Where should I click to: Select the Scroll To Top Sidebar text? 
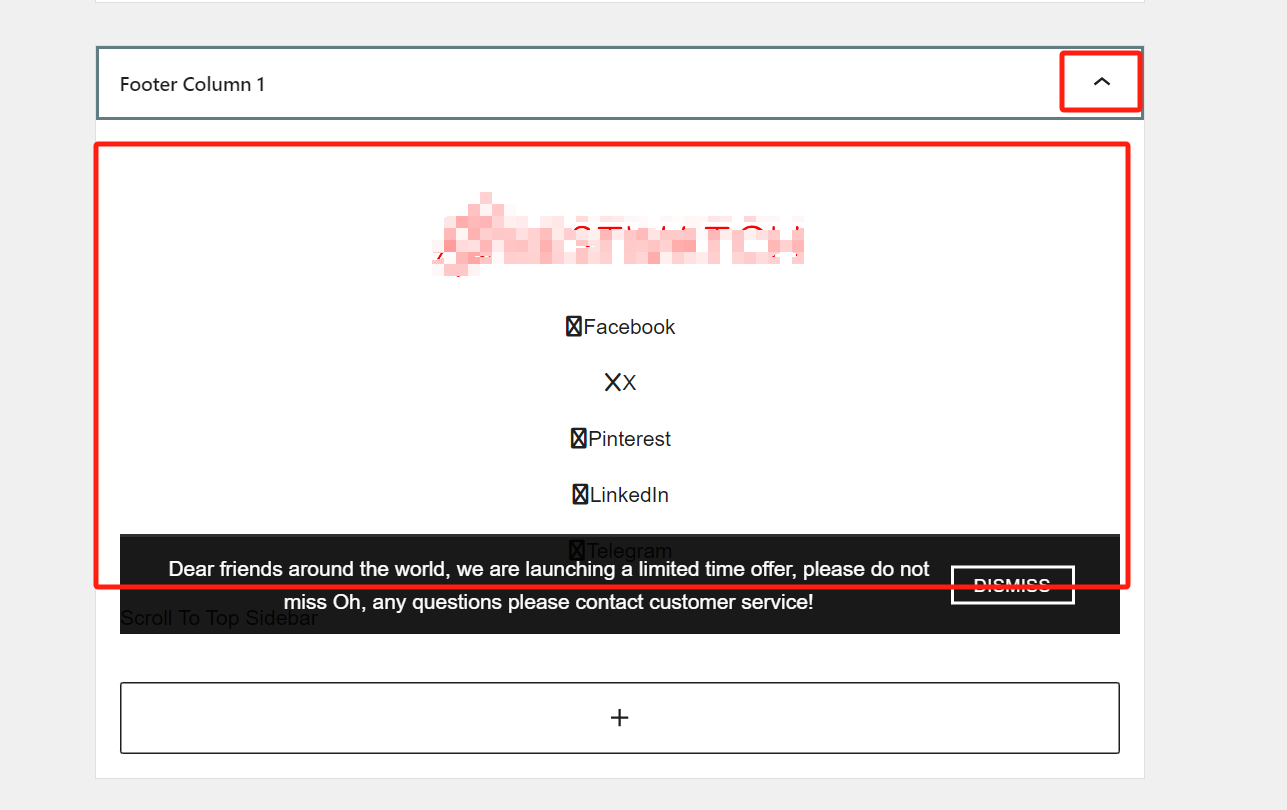pyautogui.click(x=218, y=618)
